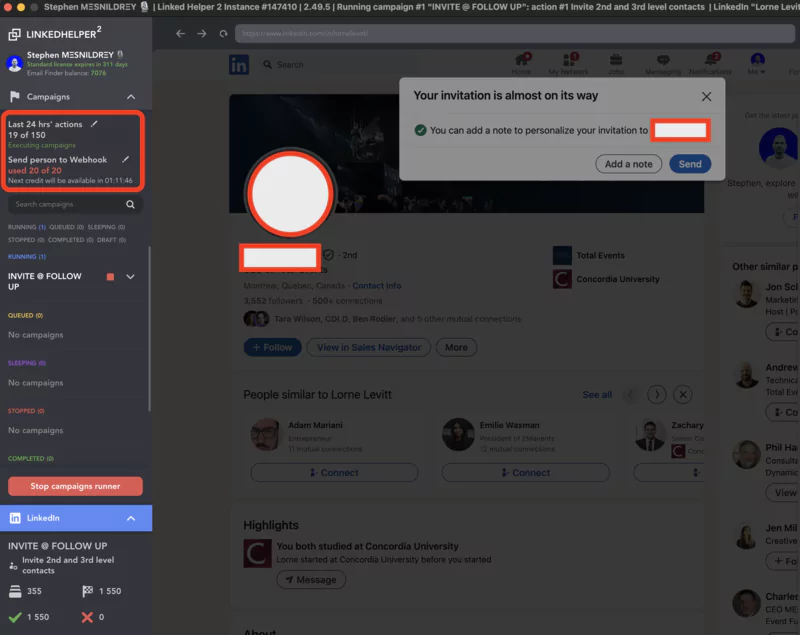Click Stephen's account avatar in sidebar

tap(14, 64)
